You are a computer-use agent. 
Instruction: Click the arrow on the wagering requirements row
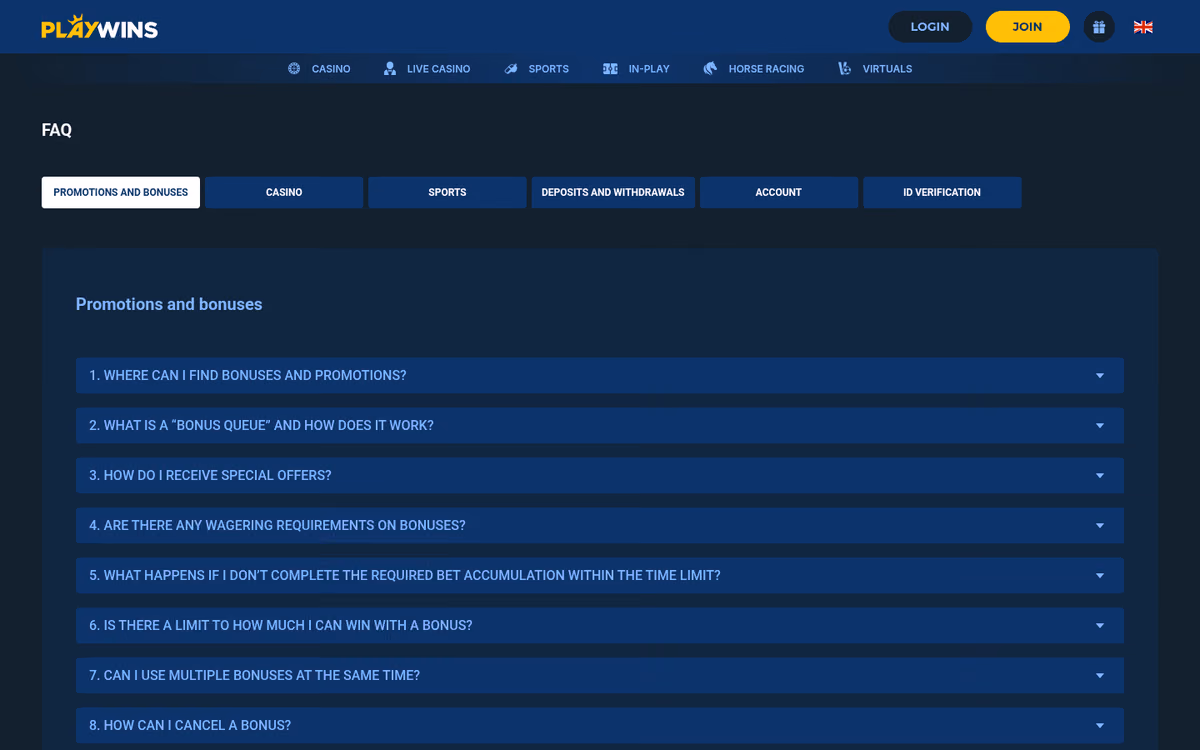pos(1100,526)
